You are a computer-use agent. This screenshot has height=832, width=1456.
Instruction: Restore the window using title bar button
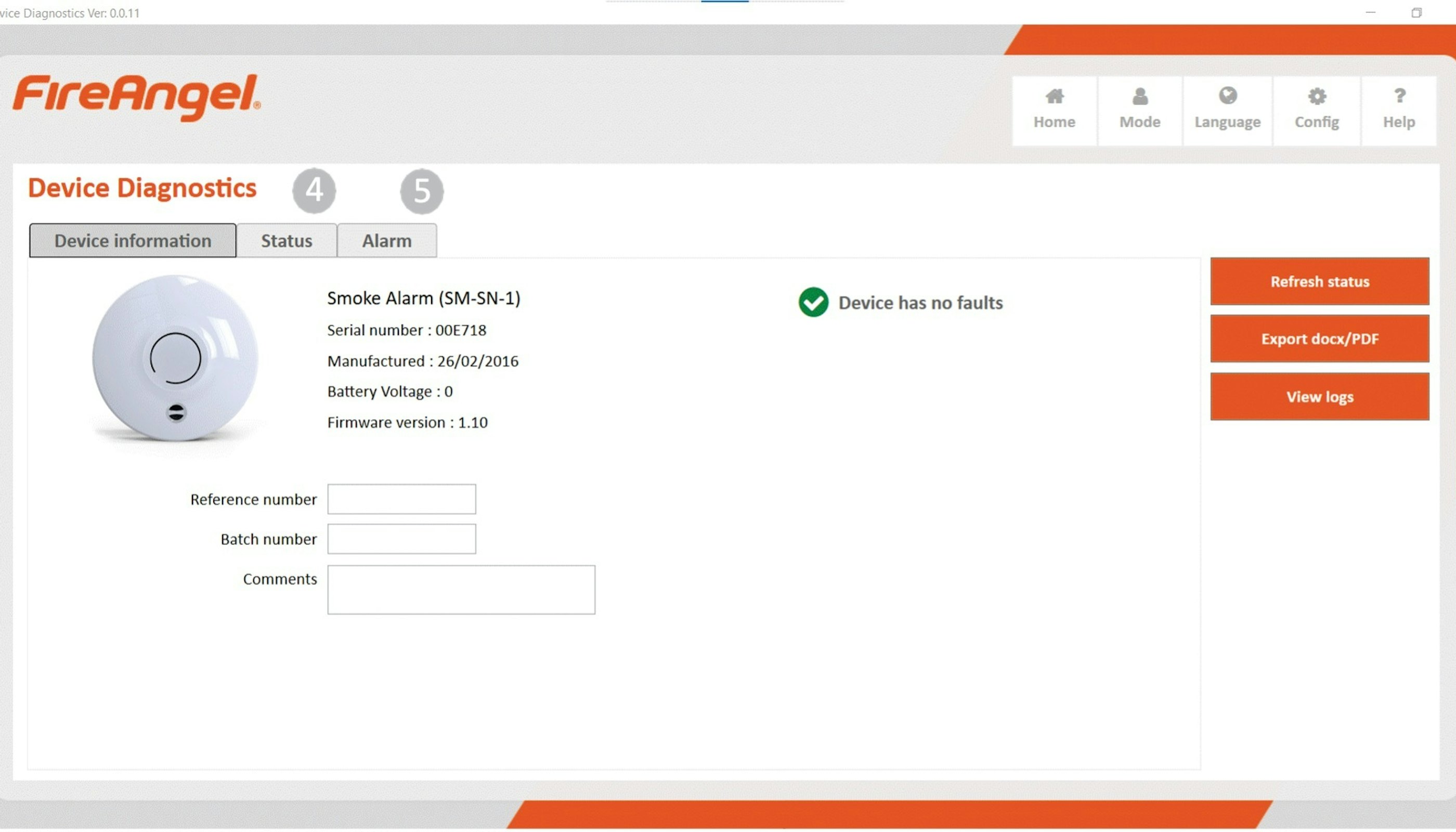pyautogui.click(x=1415, y=12)
